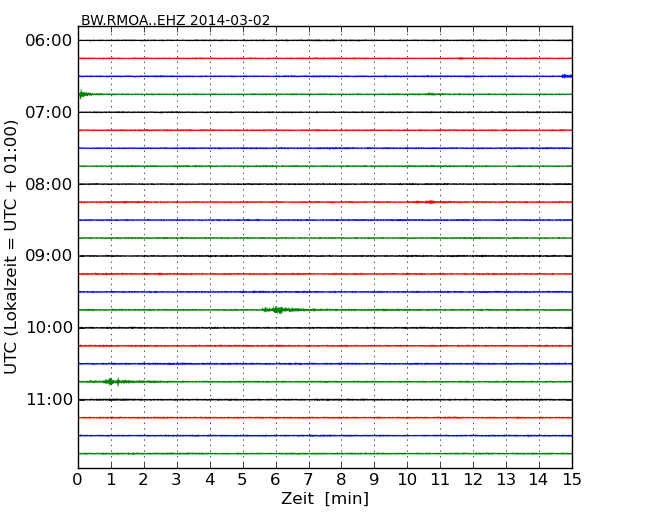Click the green seismic burst near minute 6
Screen dimensions: 650x520
click(x=278, y=310)
